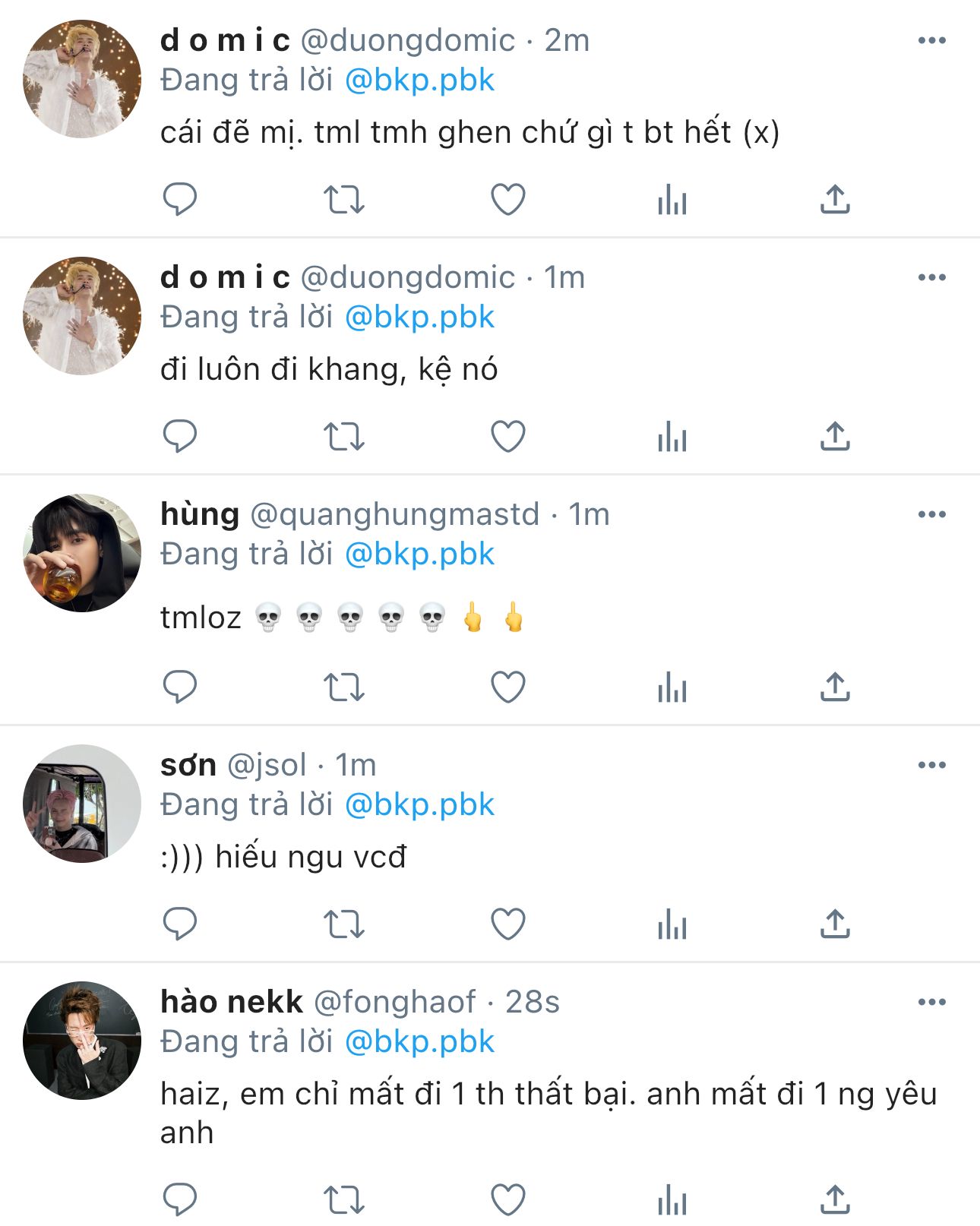
Task: Open sơn's profile avatar
Action: coord(82,804)
